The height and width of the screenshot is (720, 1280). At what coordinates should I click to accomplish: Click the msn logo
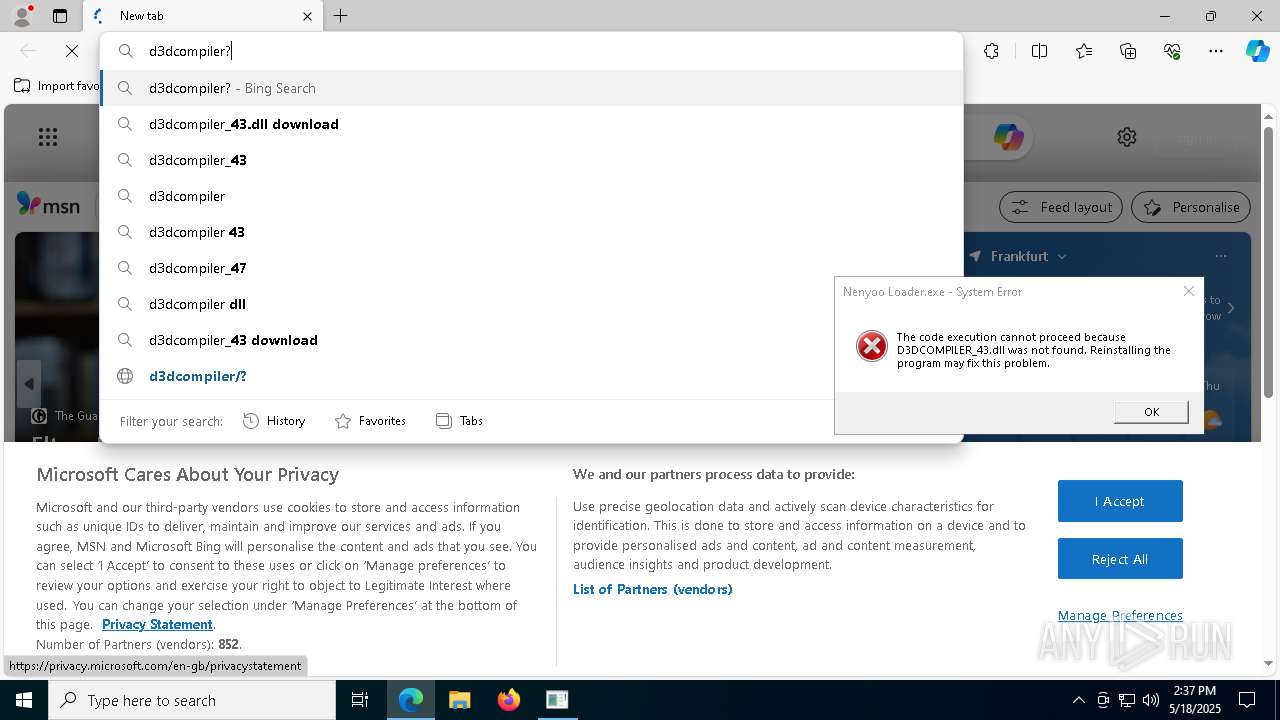tap(48, 205)
